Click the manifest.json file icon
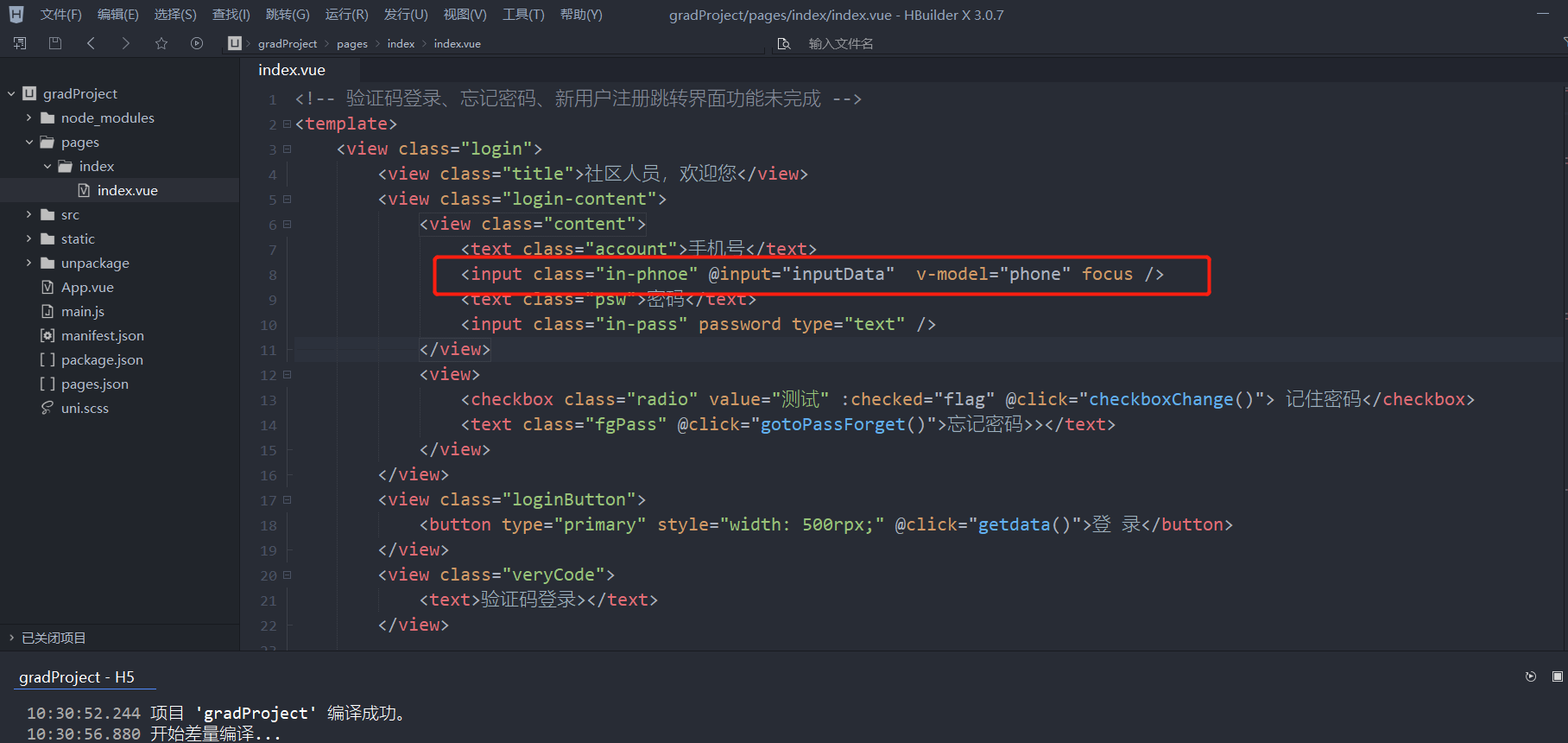1568x743 pixels. pos(47,335)
